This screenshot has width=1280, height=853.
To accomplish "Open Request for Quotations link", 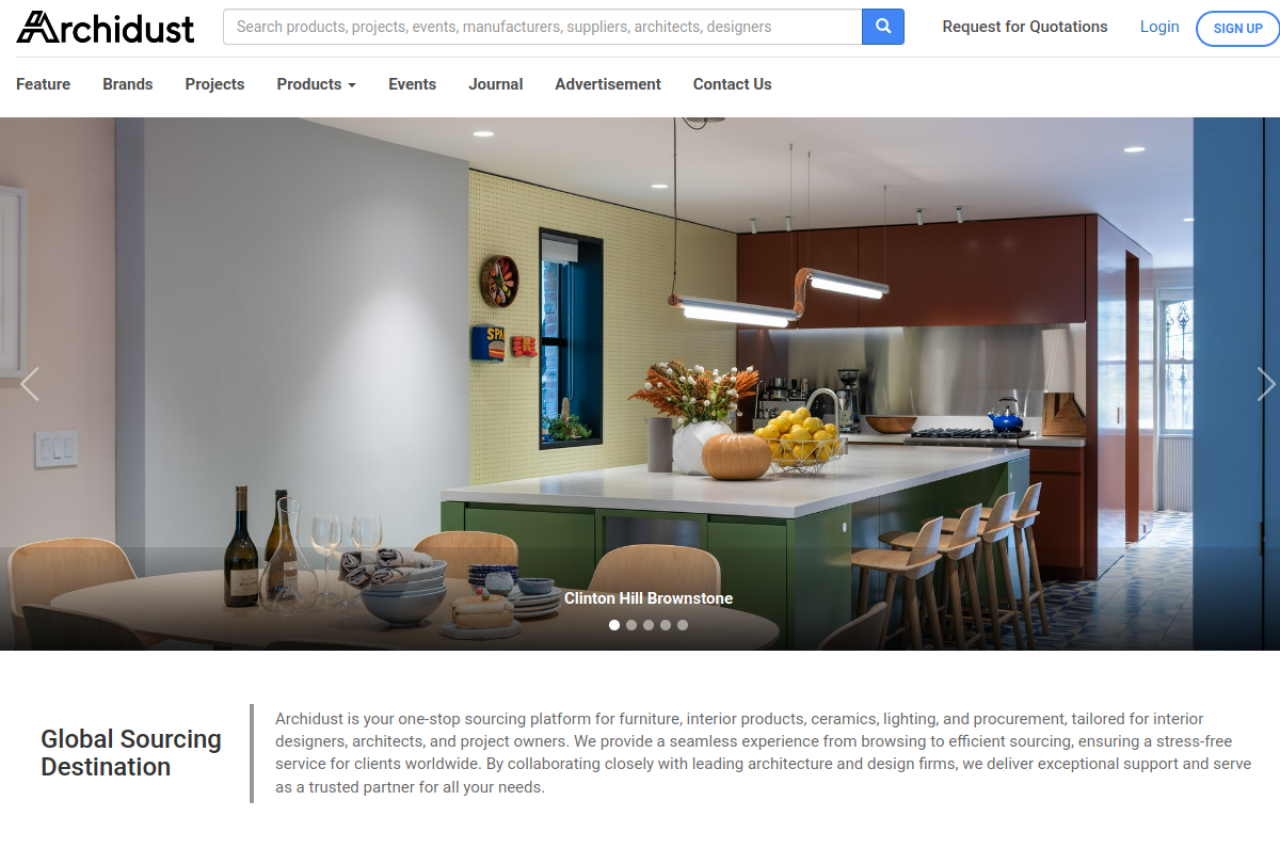I will pos(1025,27).
